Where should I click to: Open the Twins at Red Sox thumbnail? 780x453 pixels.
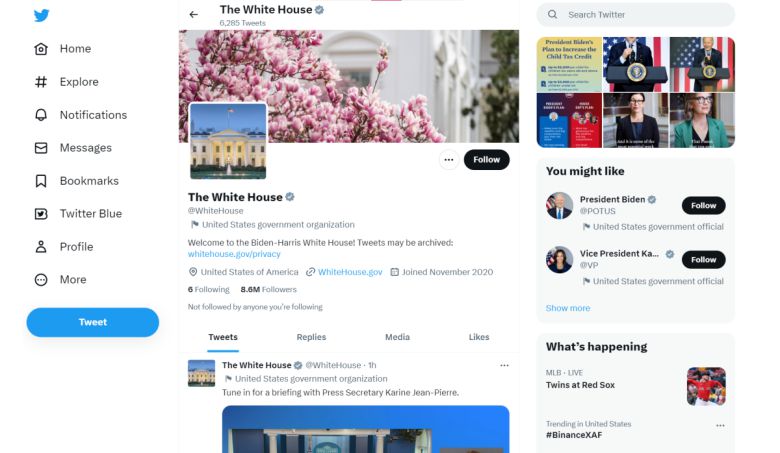(706, 386)
